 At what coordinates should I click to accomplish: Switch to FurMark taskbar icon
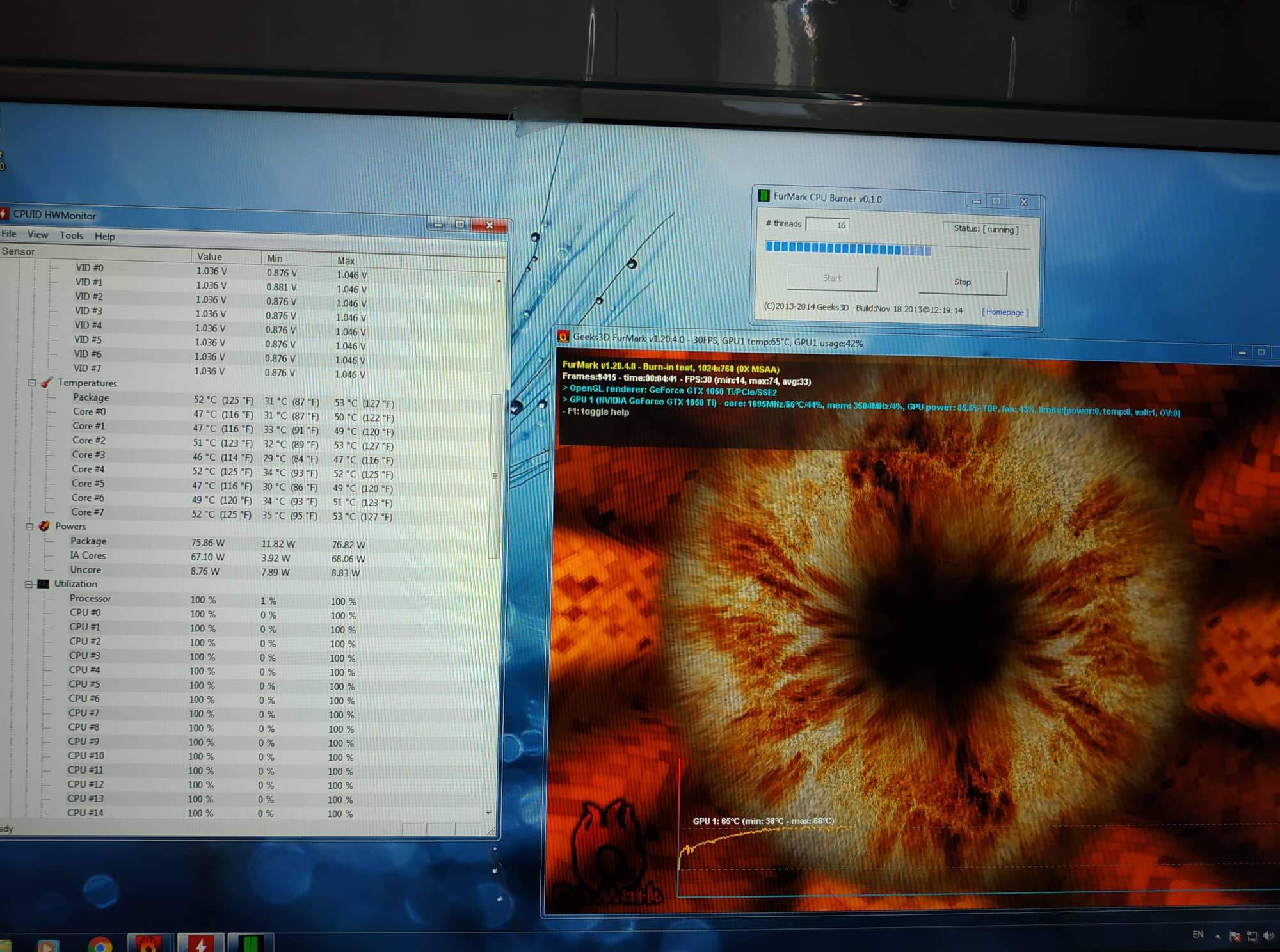(x=149, y=943)
